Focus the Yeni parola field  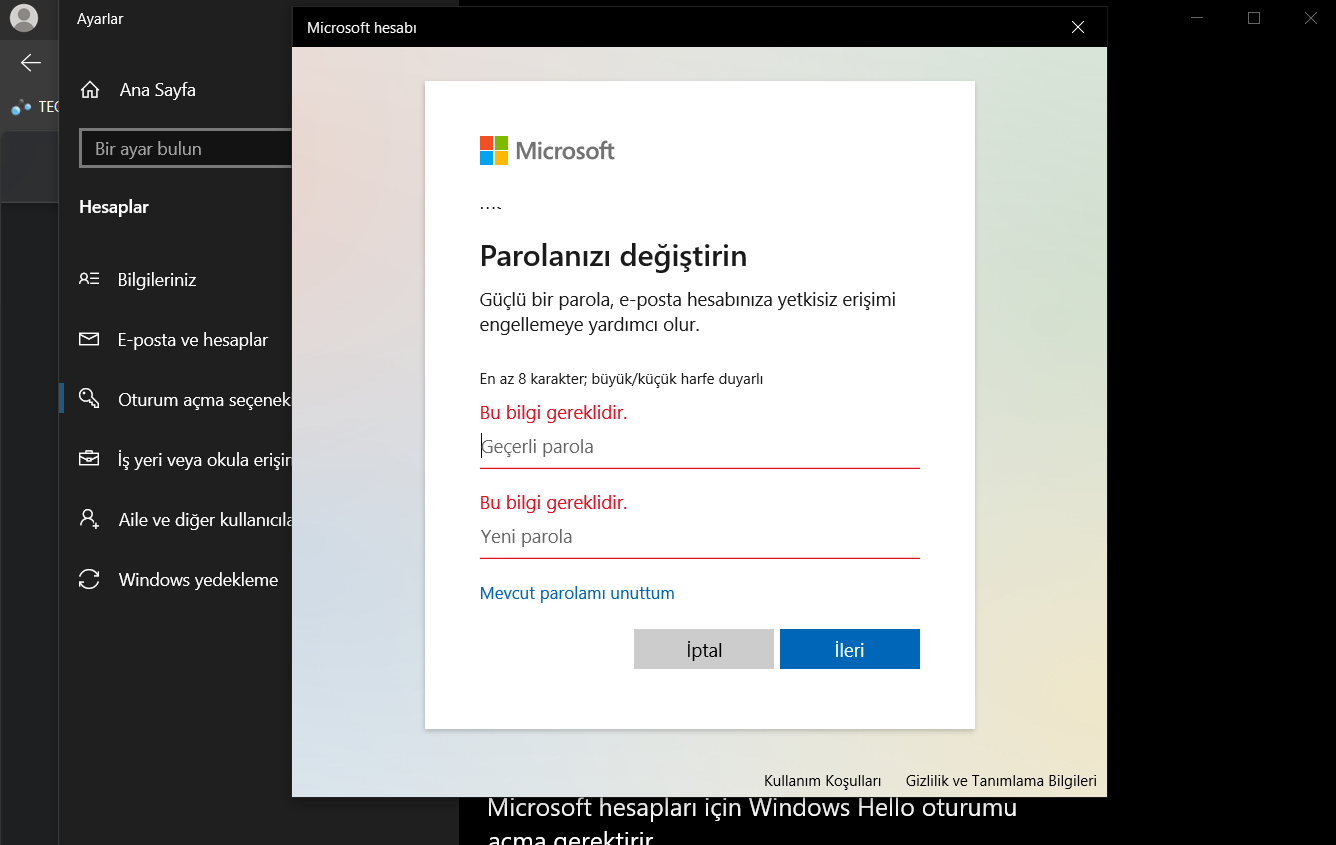tap(700, 537)
